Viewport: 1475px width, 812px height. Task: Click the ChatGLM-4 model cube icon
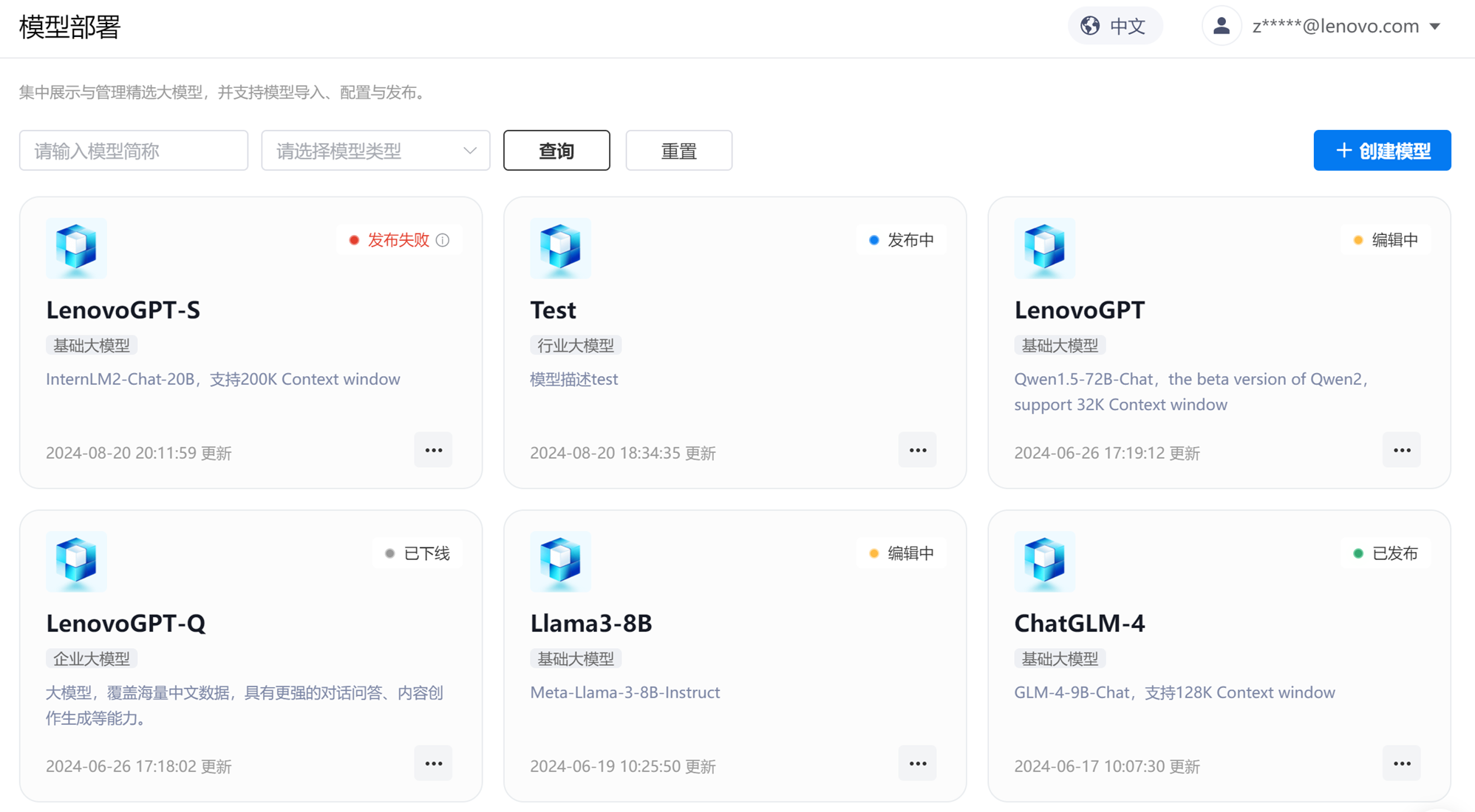click(1044, 561)
